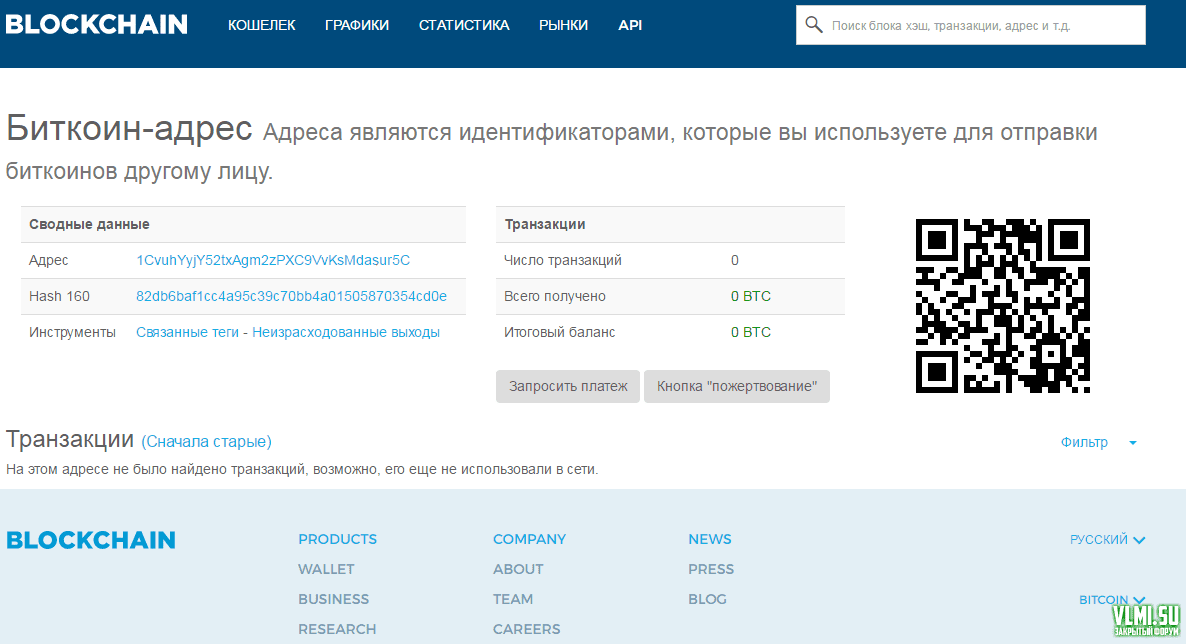Click the address QR code image
Screen dimensions: 1186x644
click(x=1002, y=306)
